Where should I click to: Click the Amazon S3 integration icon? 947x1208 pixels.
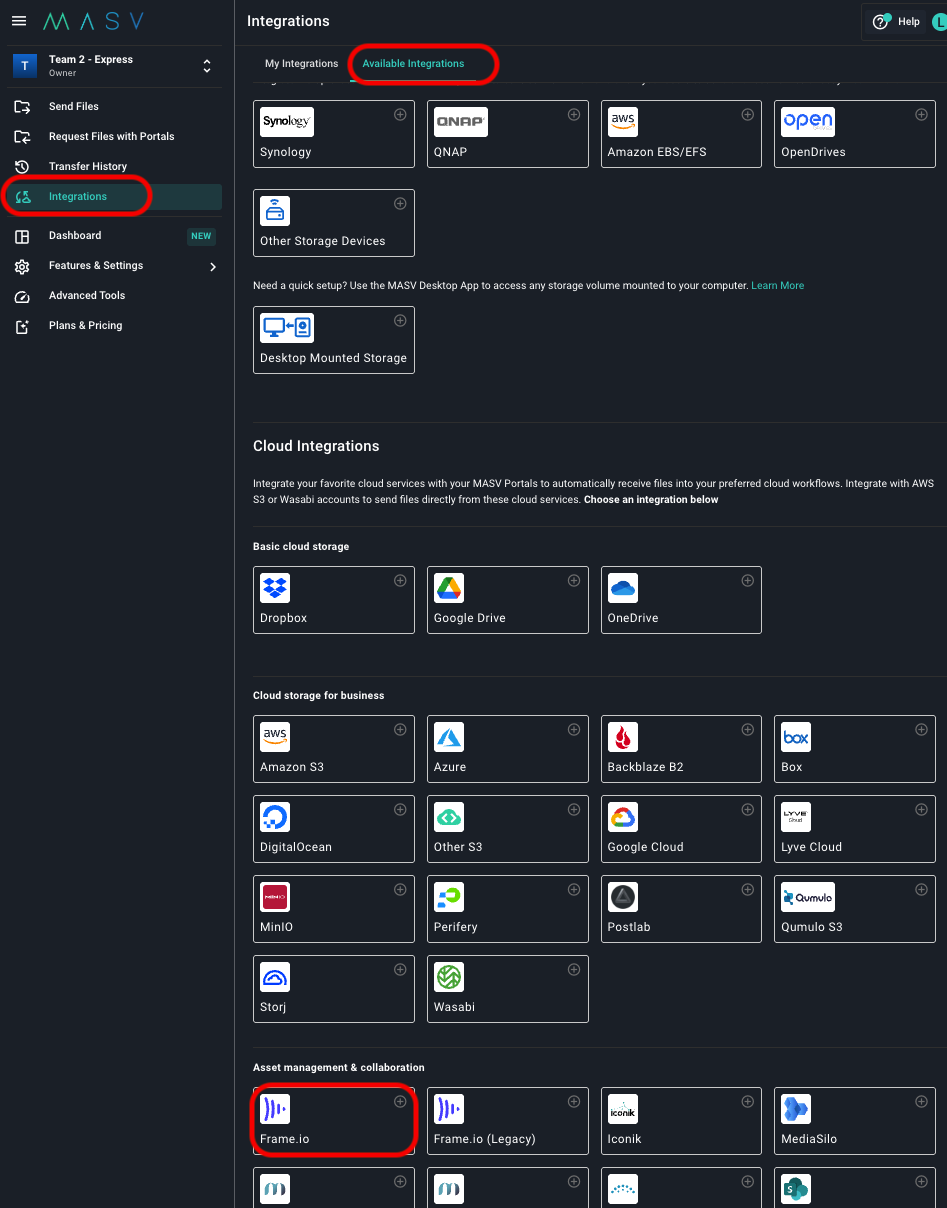tap(274, 737)
